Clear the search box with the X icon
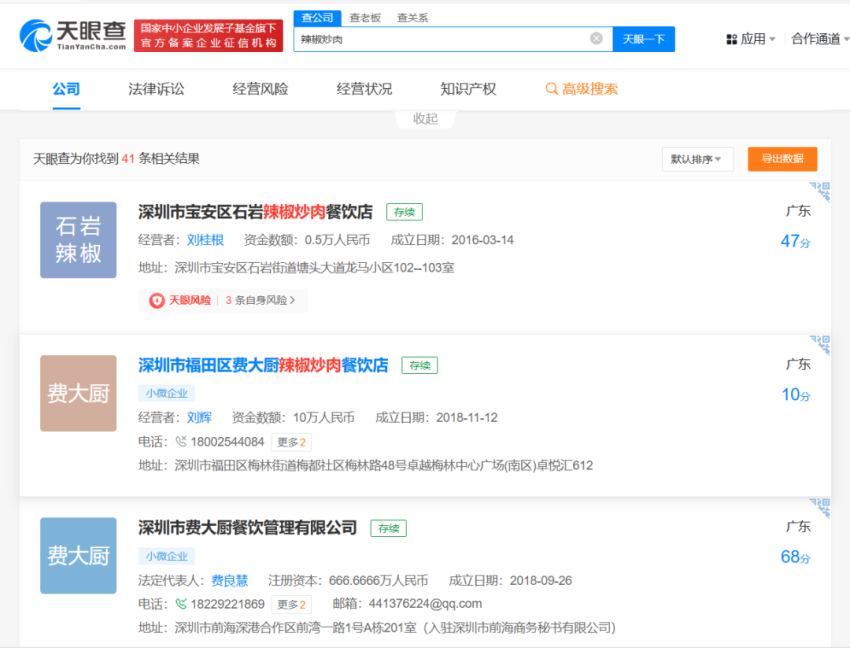 (596, 39)
